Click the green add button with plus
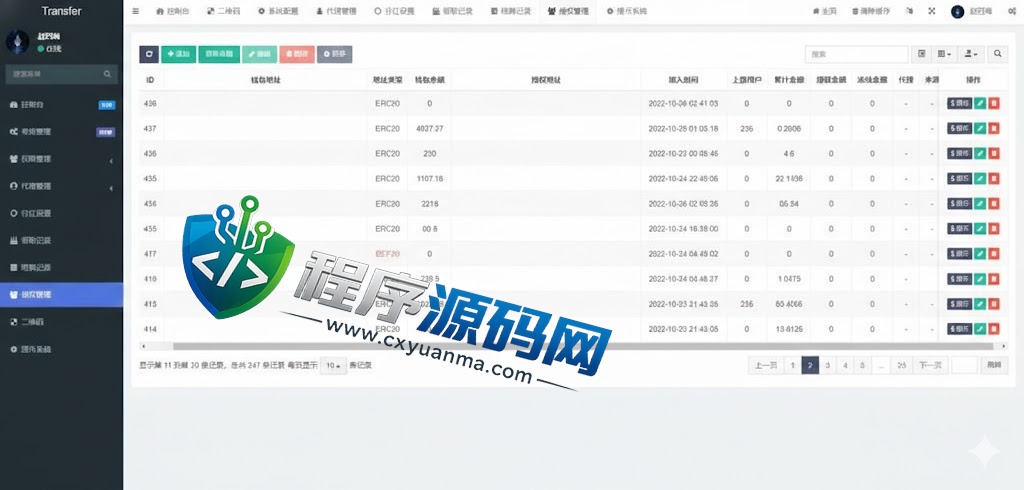 tap(178, 54)
